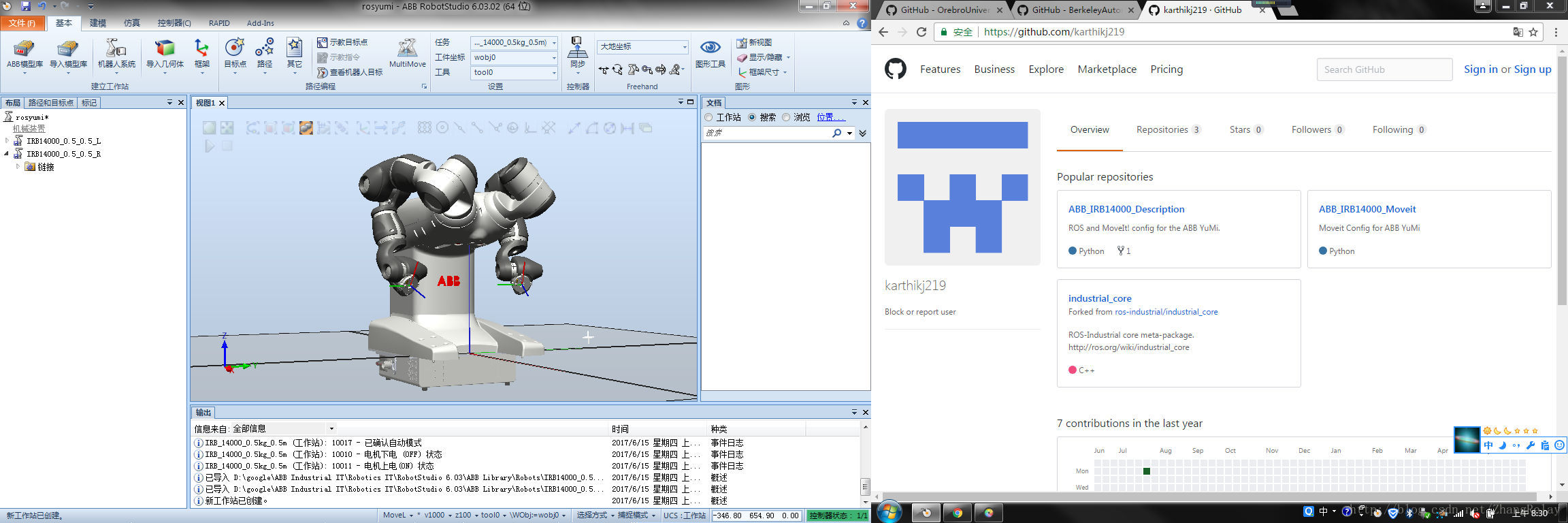Select the 浏览 radio button
This screenshot has height=523, width=1568.
(x=786, y=118)
